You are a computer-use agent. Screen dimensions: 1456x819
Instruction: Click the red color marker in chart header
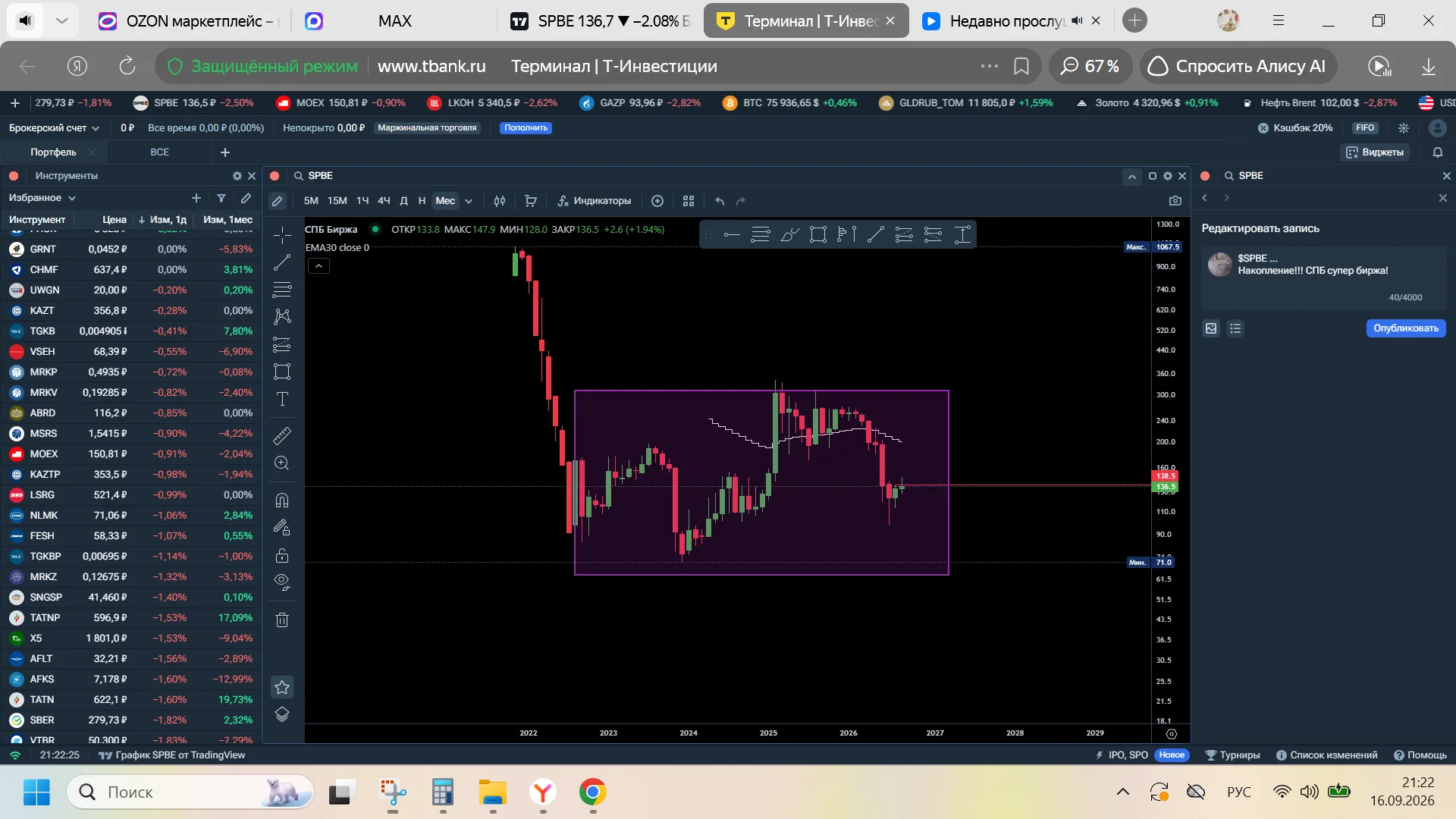[275, 176]
